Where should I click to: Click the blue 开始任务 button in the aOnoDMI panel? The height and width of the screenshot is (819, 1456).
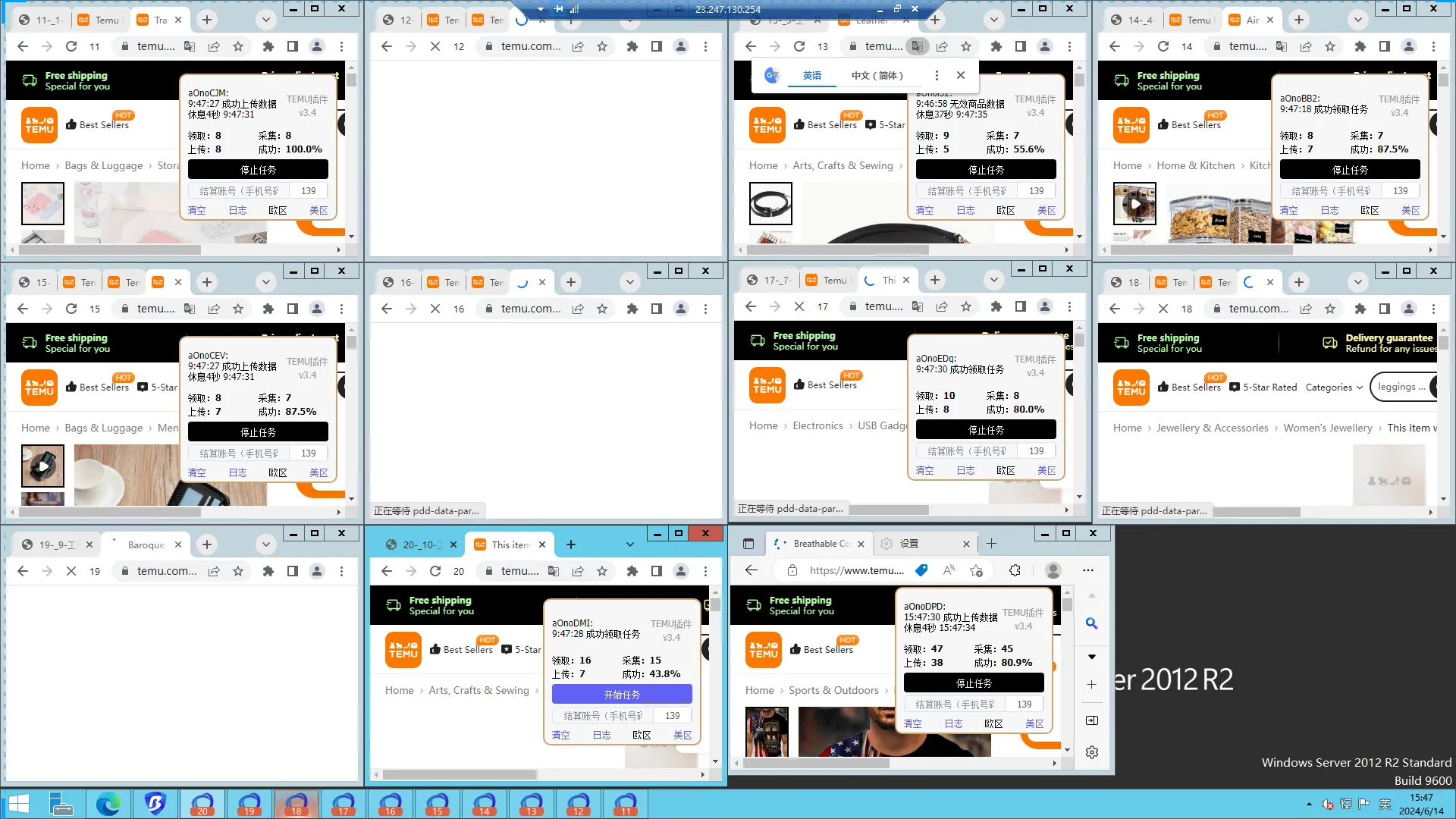tap(622, 695)
